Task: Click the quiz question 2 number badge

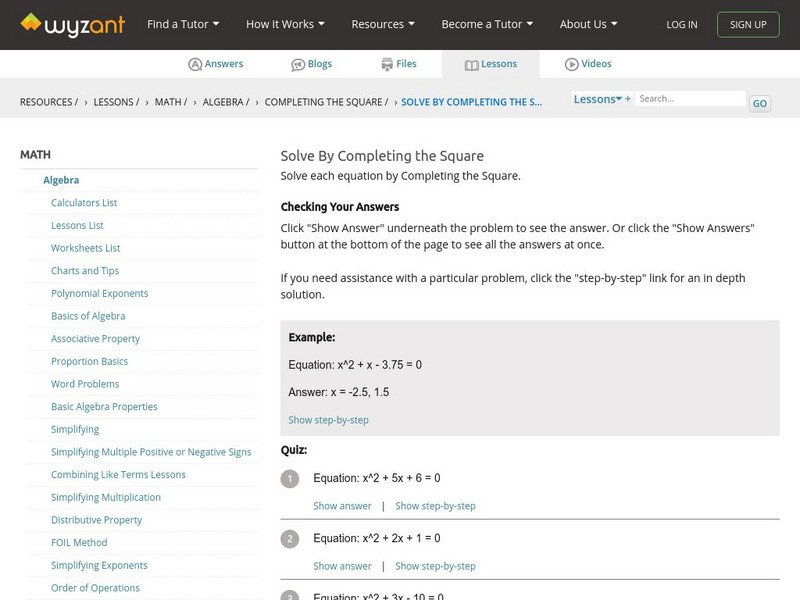Action: (x=290, y=539)
